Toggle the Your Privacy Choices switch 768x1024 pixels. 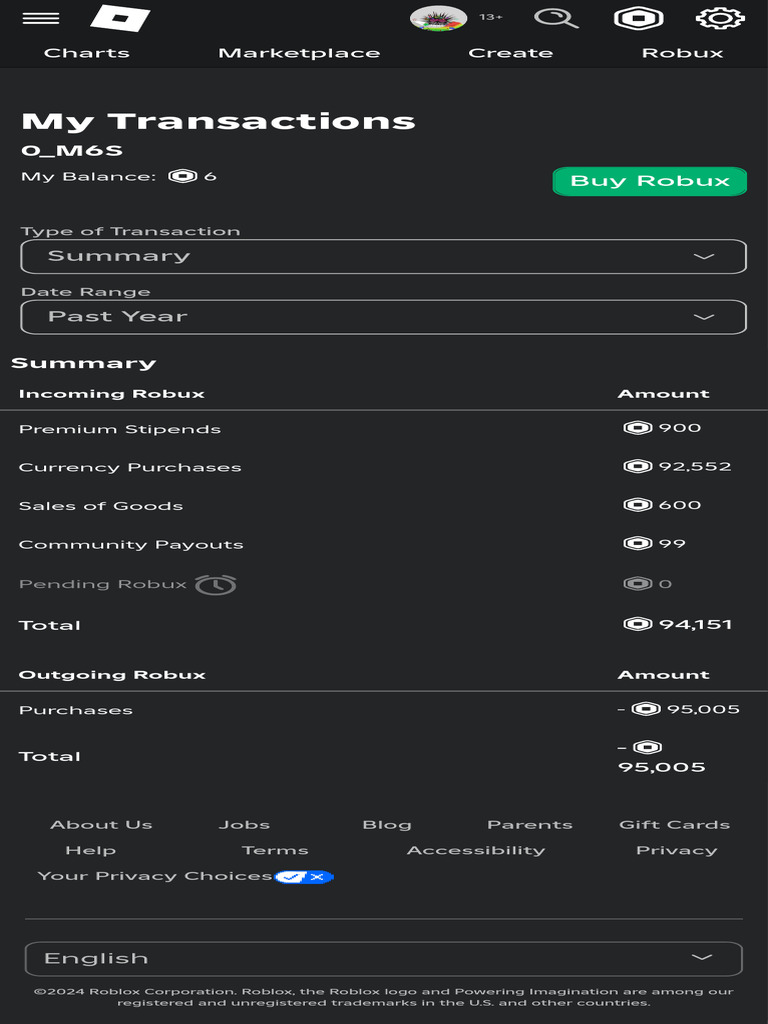(x=304, y=877)
